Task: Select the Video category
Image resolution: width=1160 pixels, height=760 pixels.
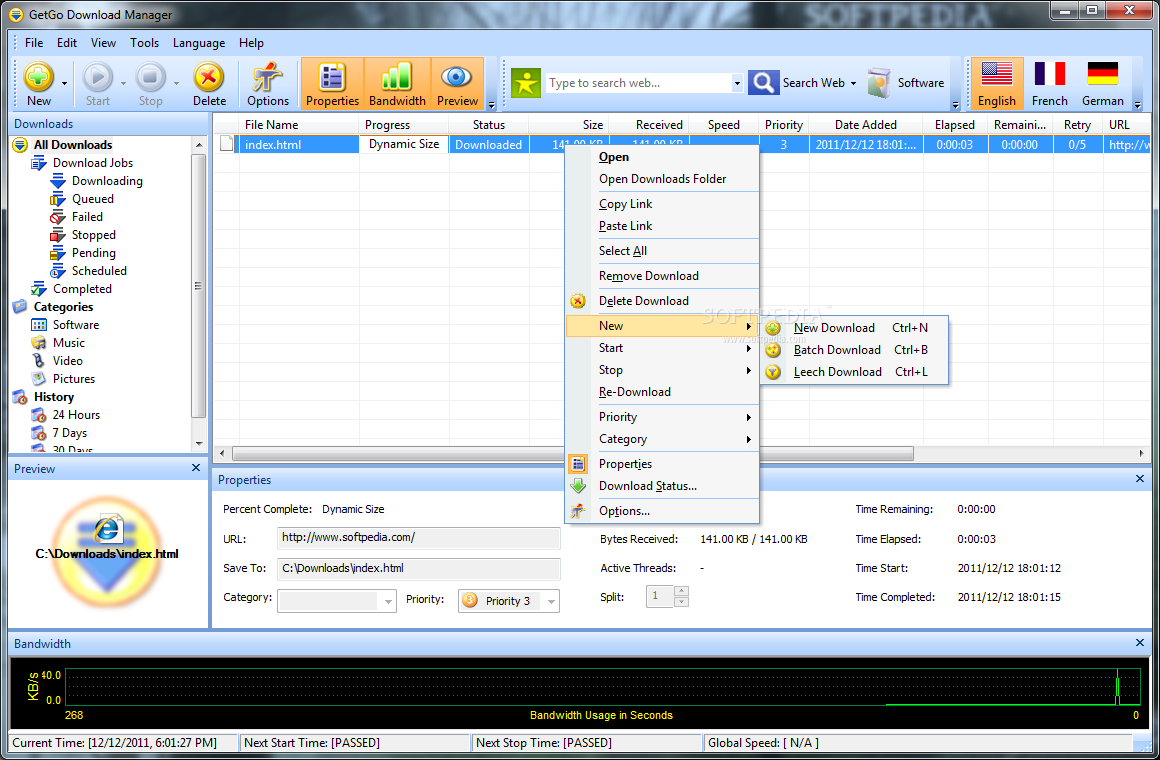Action: 67,361
